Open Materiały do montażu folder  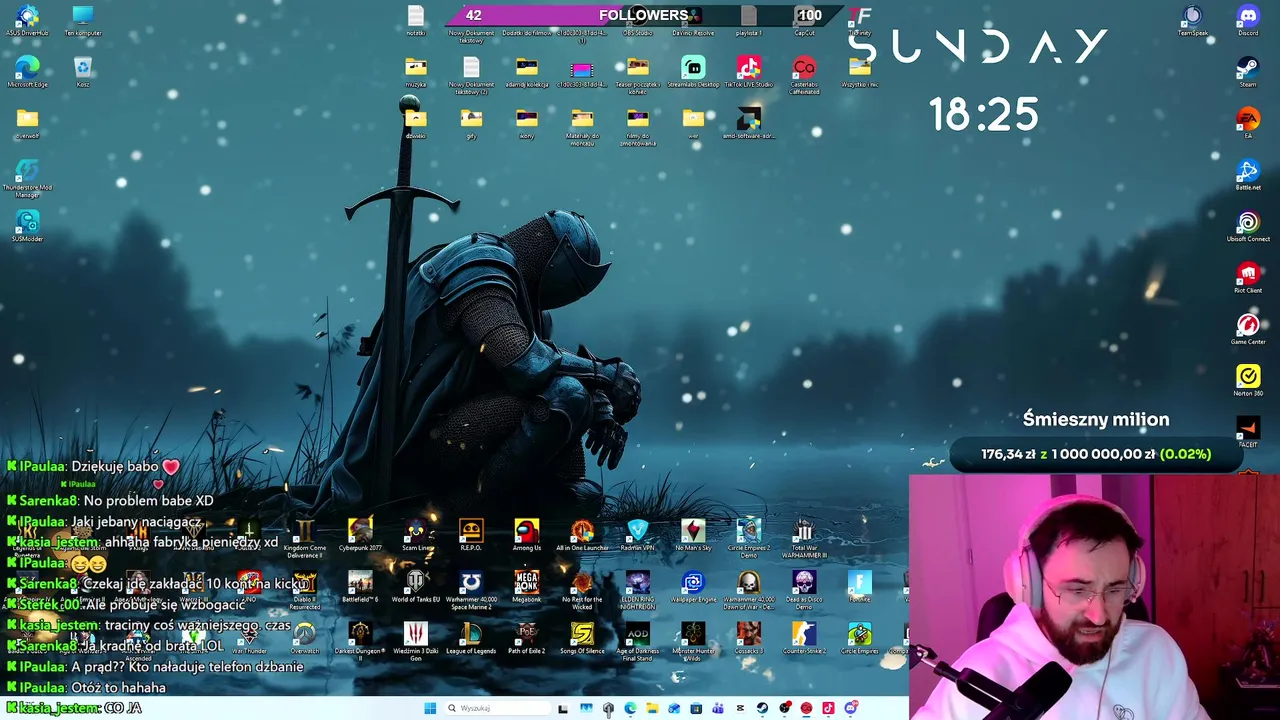pyautogui.click(x=582, y=127)
